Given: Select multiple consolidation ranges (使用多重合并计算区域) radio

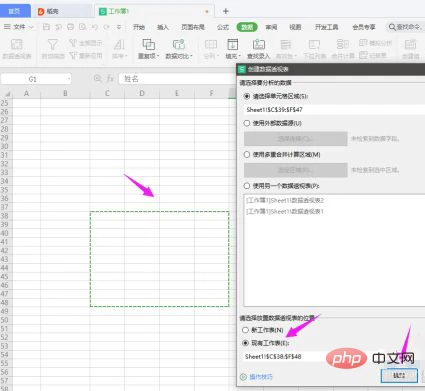Looking at the screenshot, I should pos(247,155).
